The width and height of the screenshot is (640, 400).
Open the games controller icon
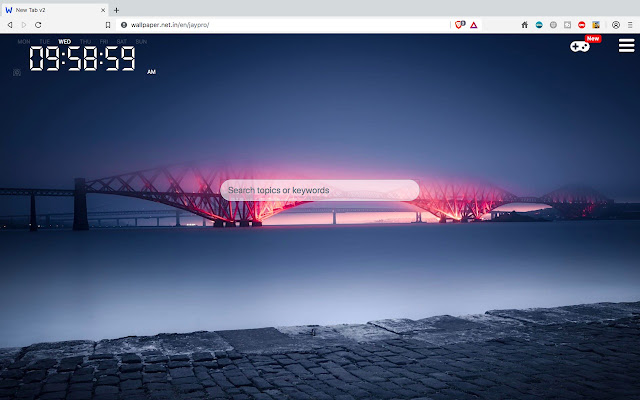580,46
